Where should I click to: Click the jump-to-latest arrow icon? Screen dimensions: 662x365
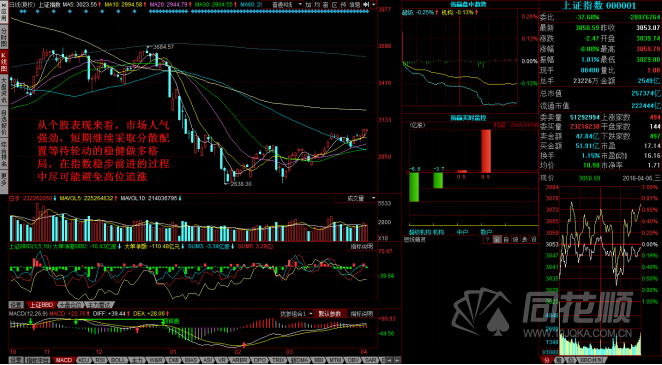coord(366,4)
